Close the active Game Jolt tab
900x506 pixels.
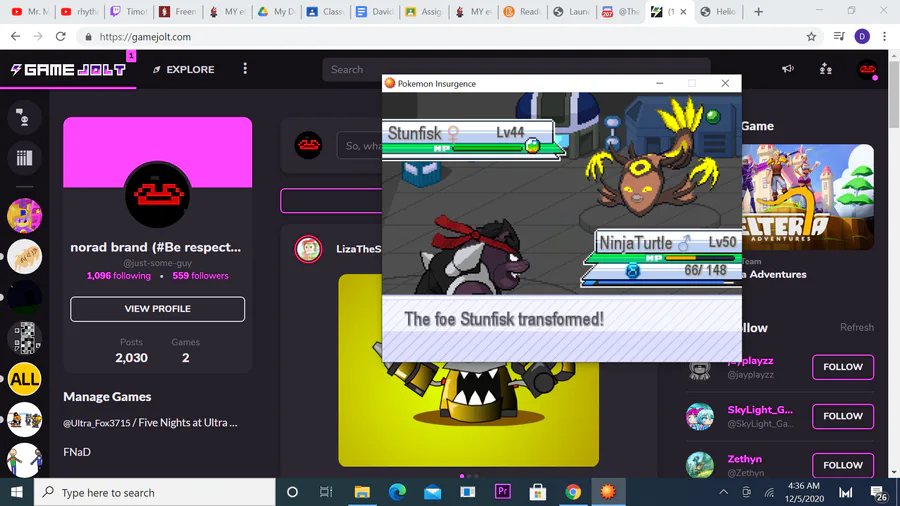click(x=683, y=11)
